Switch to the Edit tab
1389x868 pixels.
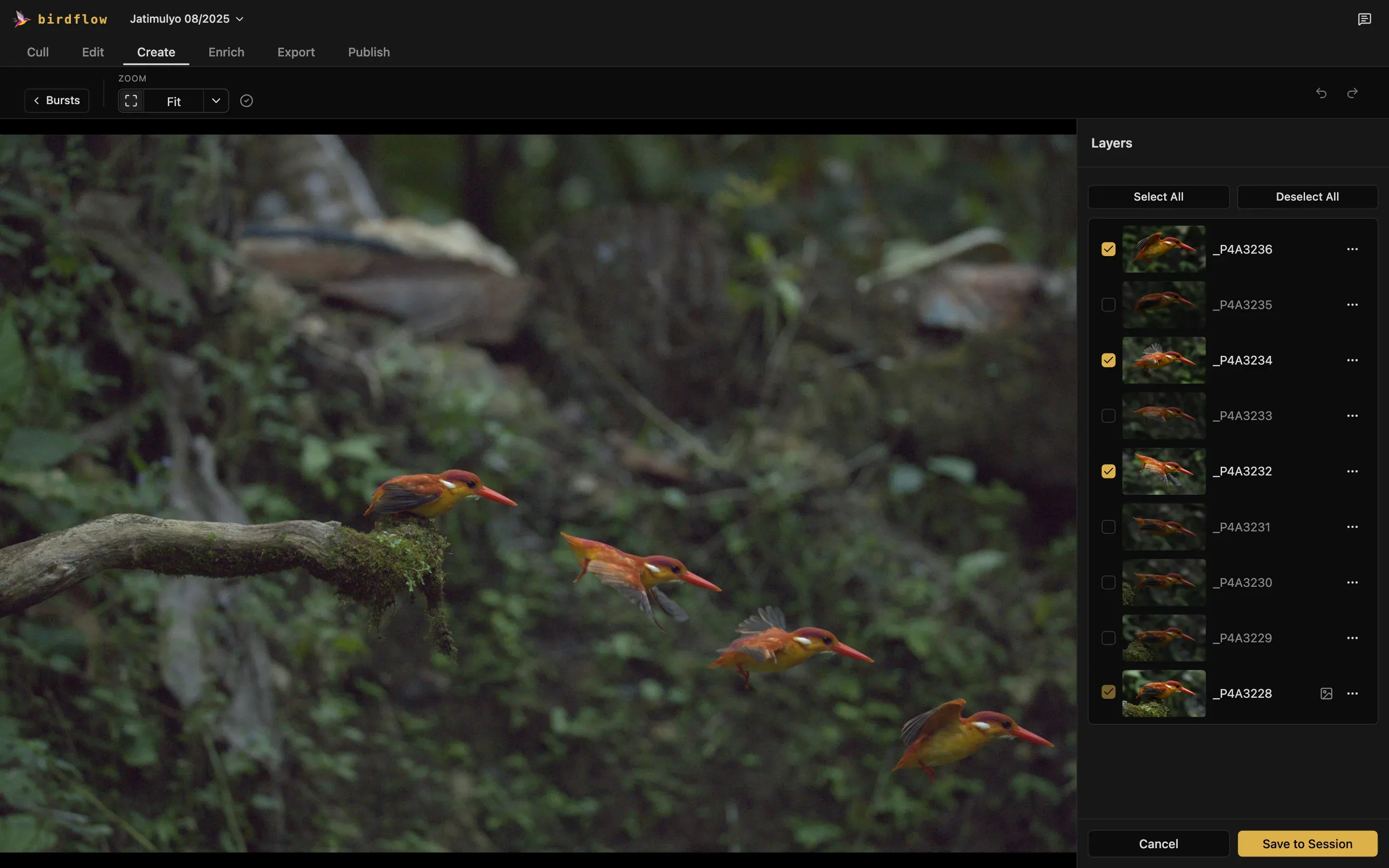point(93,52)
